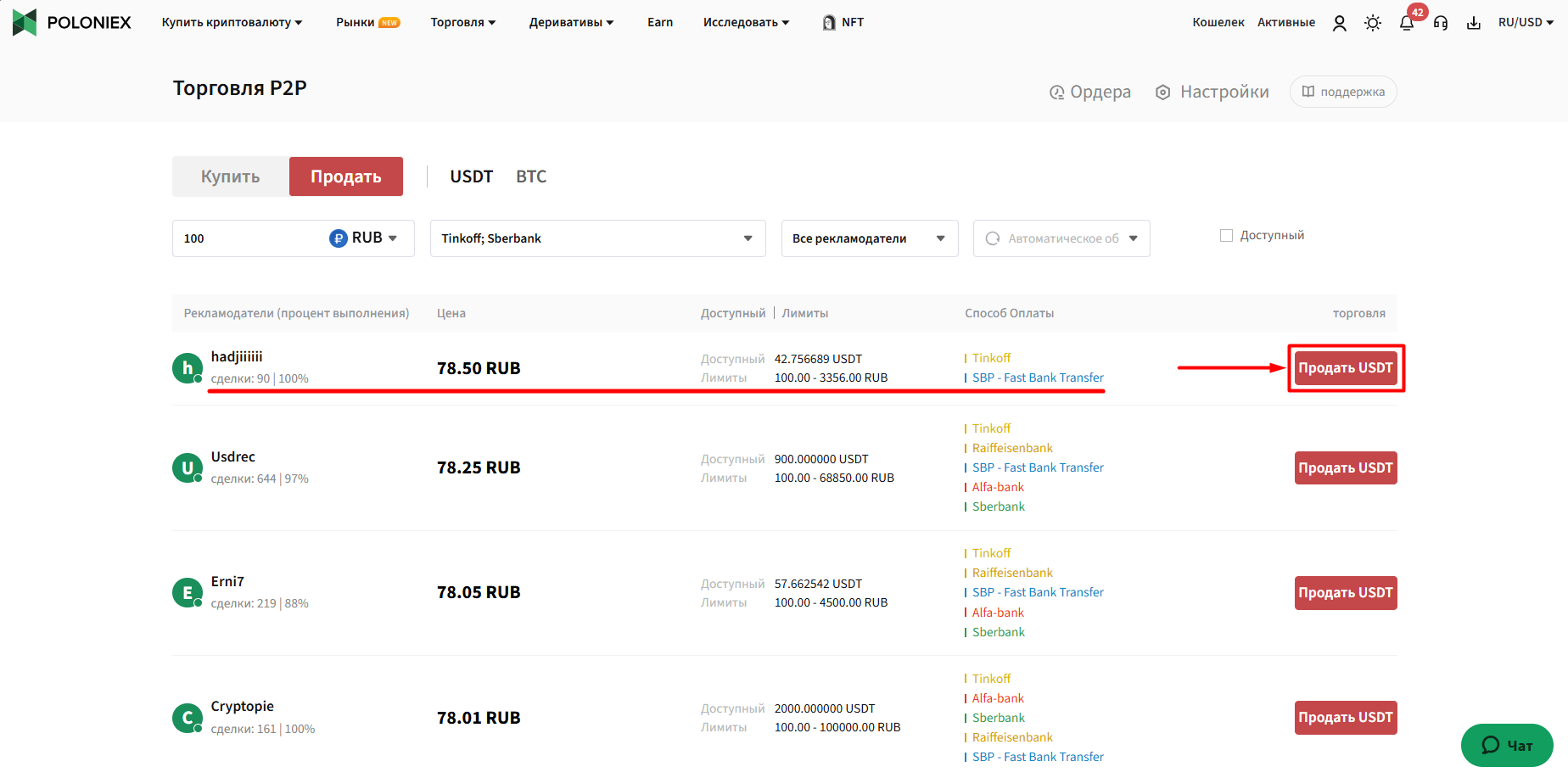
Task: Switch to Купить tab
Action: tap(231, 176)
